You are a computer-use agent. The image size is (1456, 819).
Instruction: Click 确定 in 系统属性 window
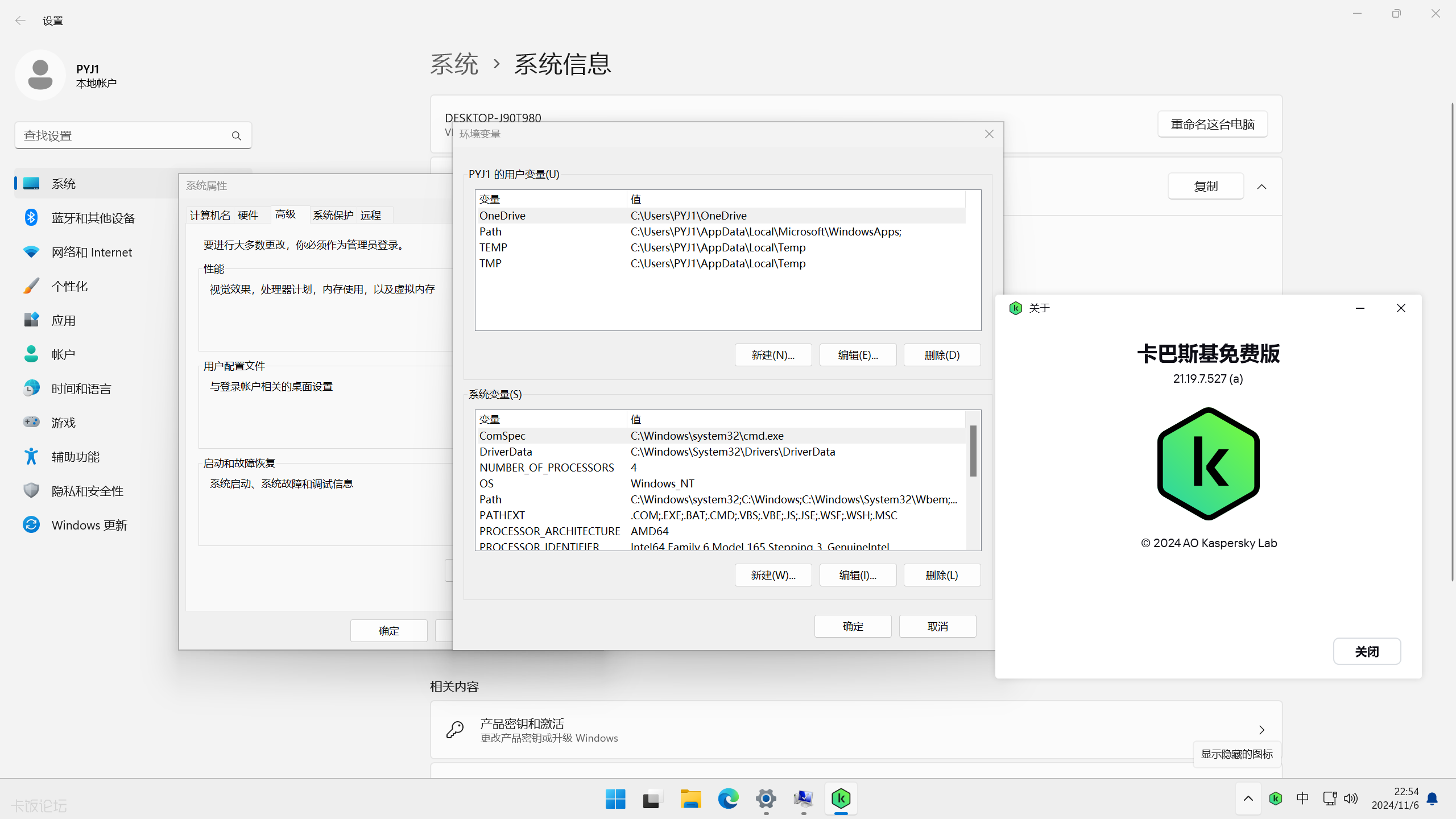click(388, 631)
